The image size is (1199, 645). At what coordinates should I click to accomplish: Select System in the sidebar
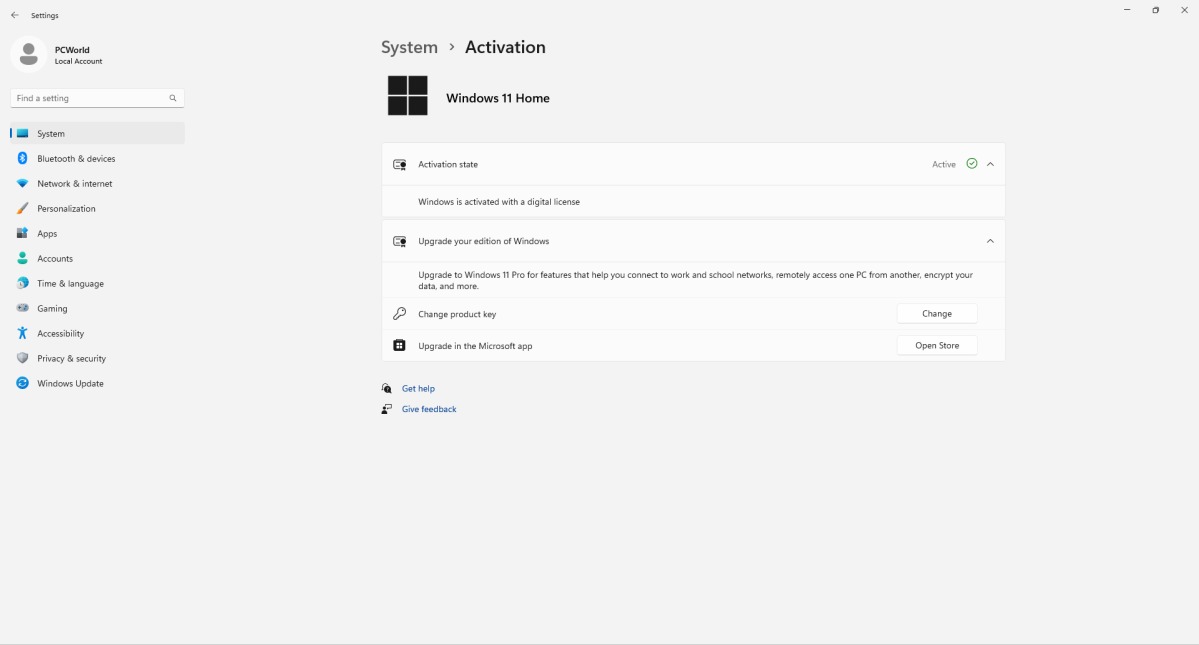click(x=51, y=134)
